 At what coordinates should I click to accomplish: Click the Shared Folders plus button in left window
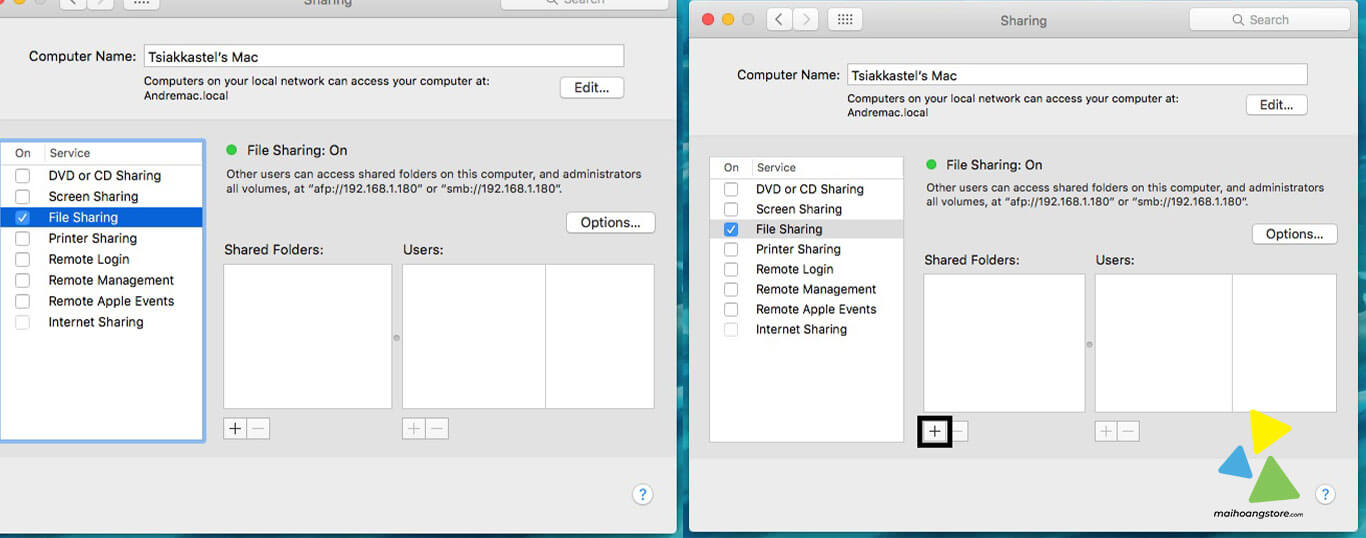pyautogui.click(x=235, y=429)
